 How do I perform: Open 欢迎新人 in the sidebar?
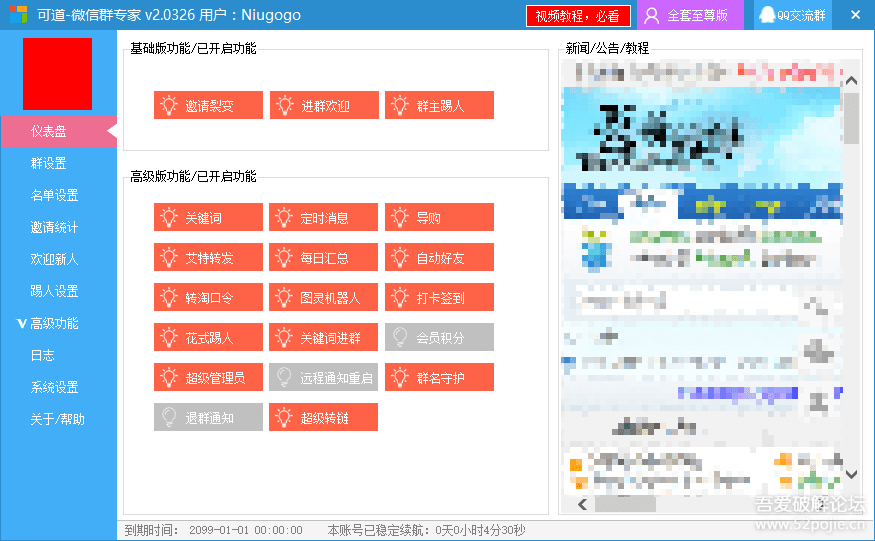[x=59, y=259]
